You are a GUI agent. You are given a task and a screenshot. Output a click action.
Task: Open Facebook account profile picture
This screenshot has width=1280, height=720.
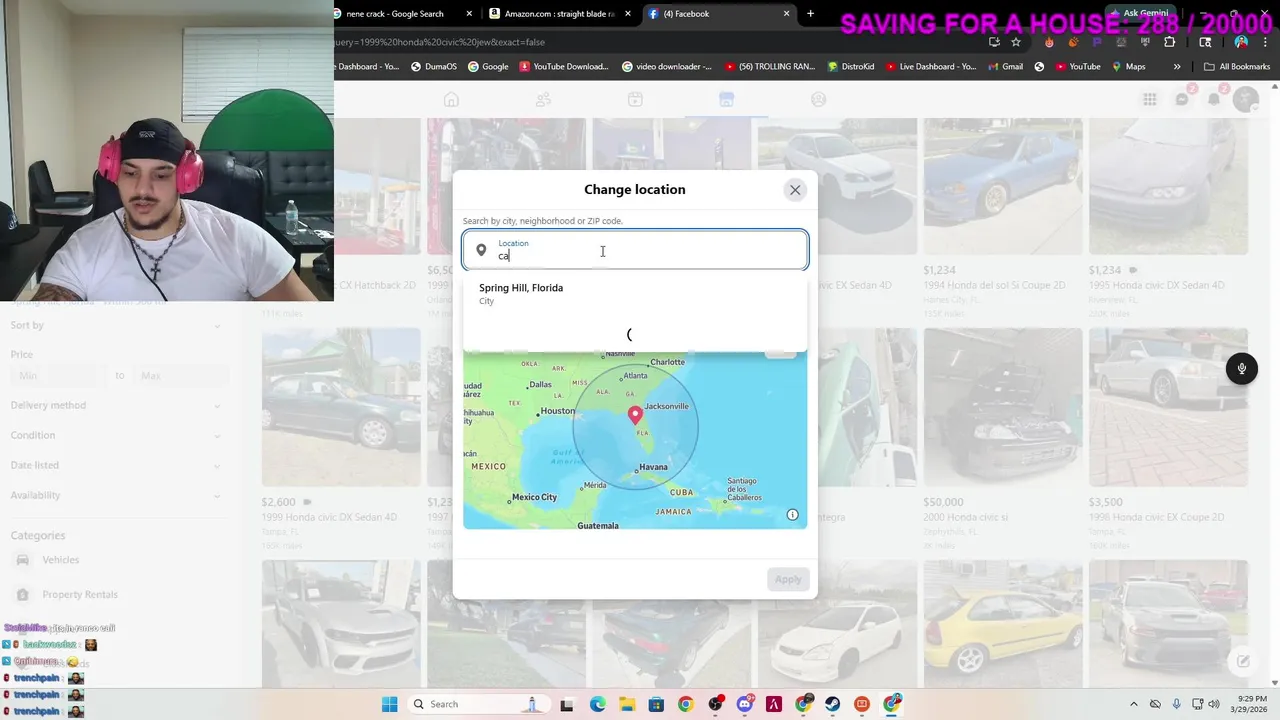1245,99
